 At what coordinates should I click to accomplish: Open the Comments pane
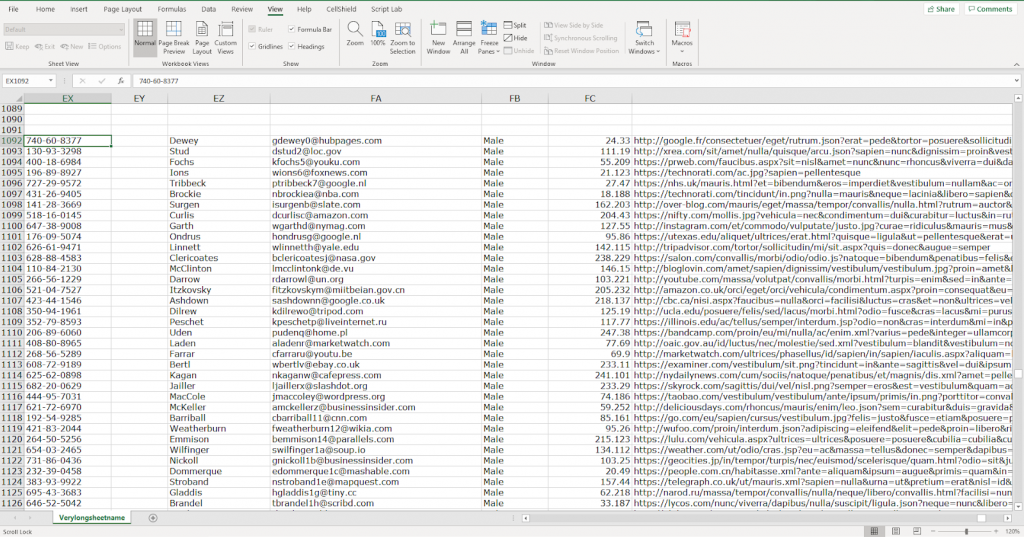990,9
